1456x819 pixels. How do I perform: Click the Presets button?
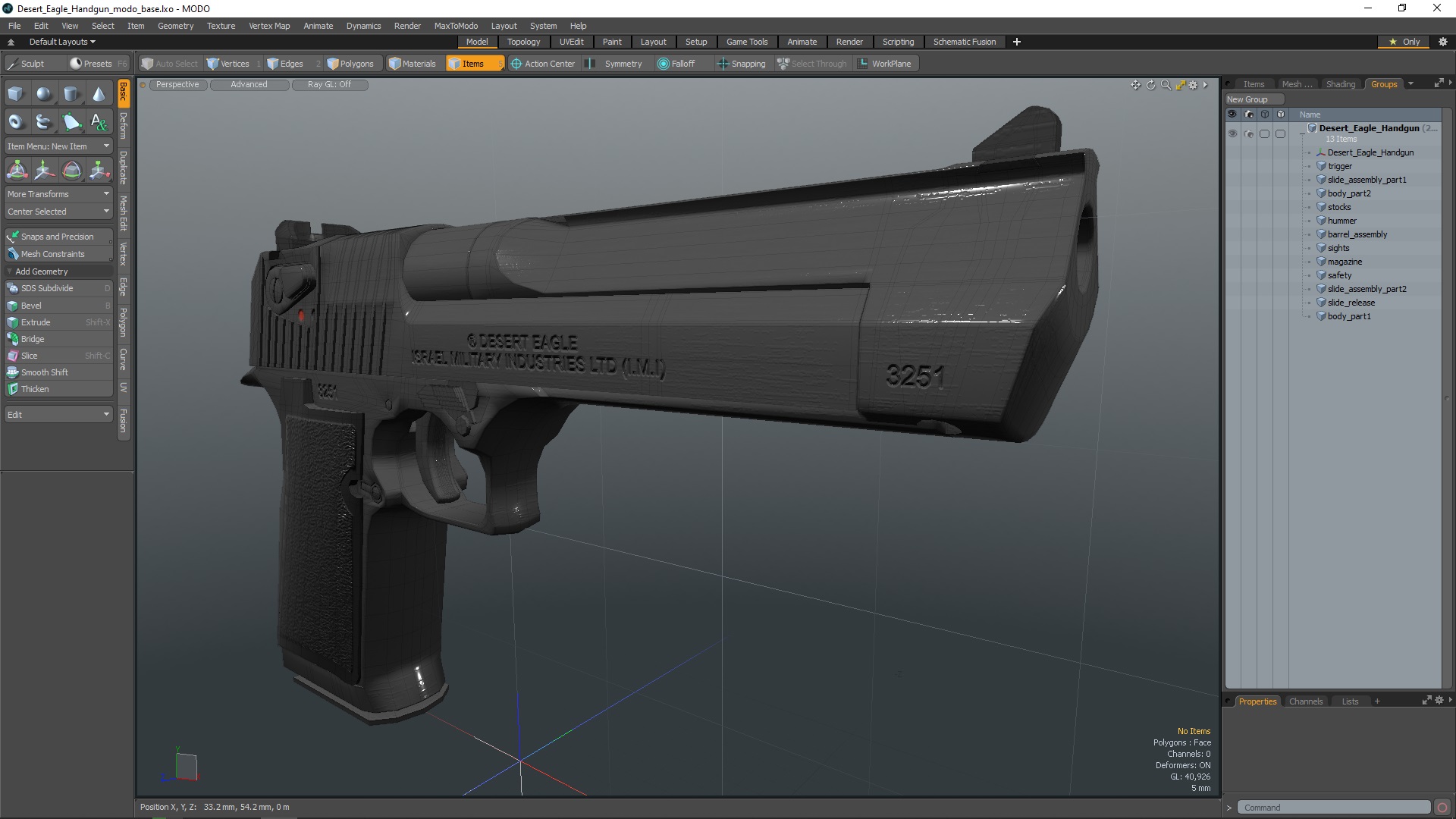click(x=97, y=64)
